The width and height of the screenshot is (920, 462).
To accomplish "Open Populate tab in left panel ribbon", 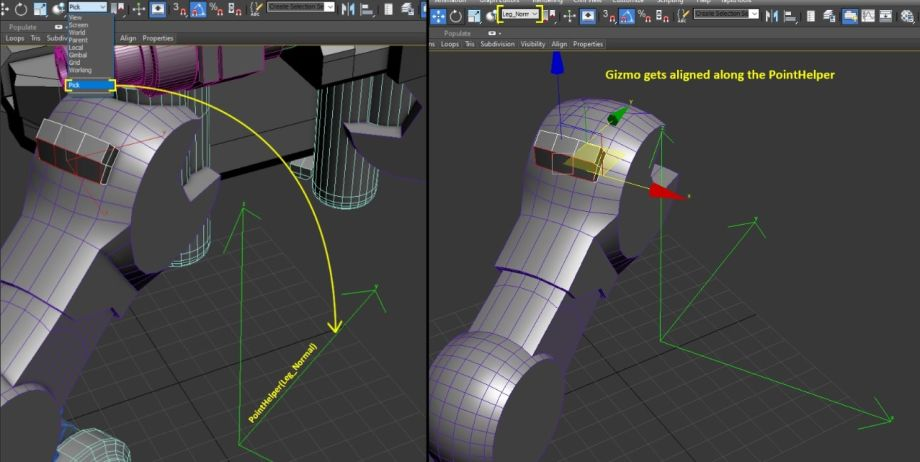I will pyautogui.click(x=22, y=27).
